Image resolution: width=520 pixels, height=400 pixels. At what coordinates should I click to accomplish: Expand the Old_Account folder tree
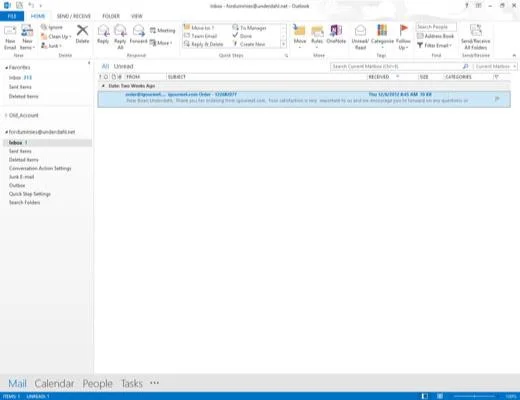[6, 115]
